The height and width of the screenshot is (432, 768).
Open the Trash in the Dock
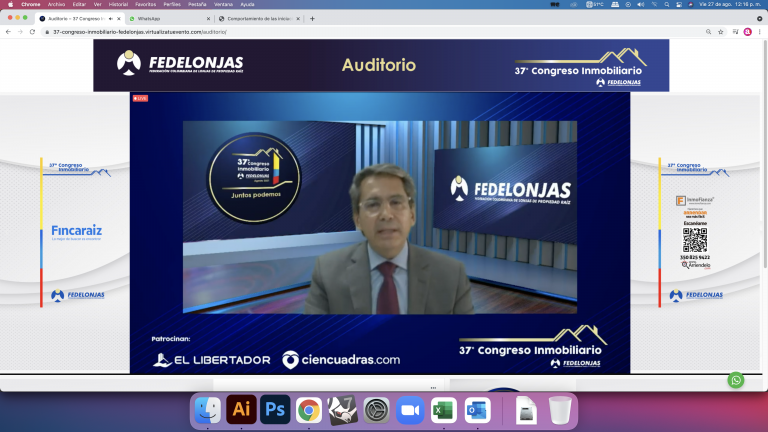pyautogui.click(x=560, y=410)
